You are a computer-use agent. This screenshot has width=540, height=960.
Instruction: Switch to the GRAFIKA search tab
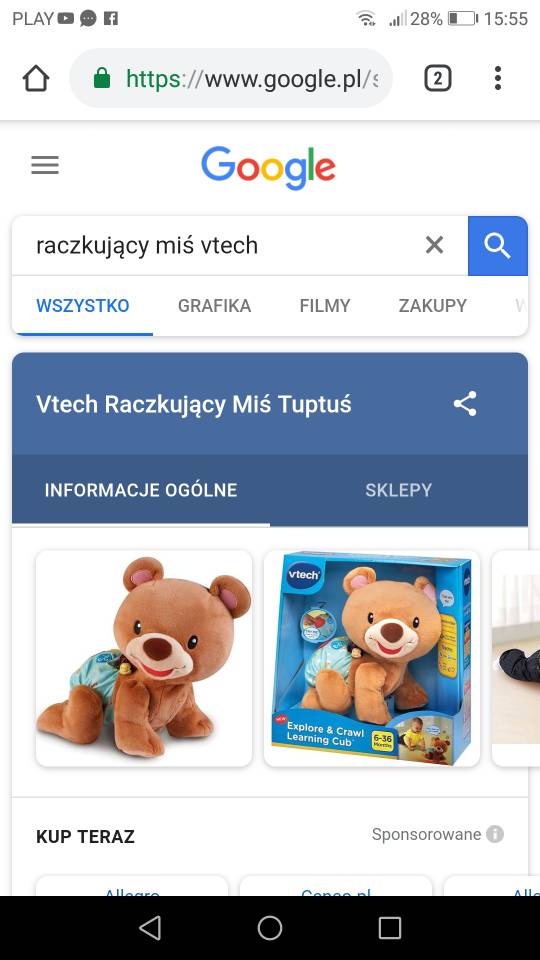point(214,306)
